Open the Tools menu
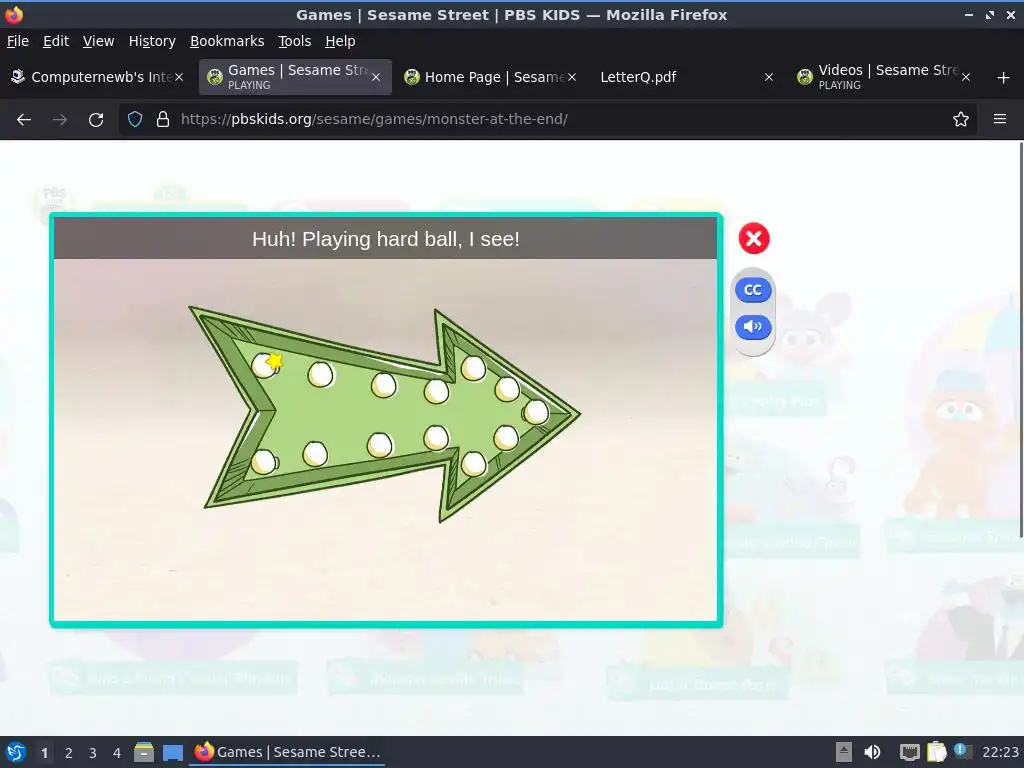 pyautogui.click(x=295, y=41)
